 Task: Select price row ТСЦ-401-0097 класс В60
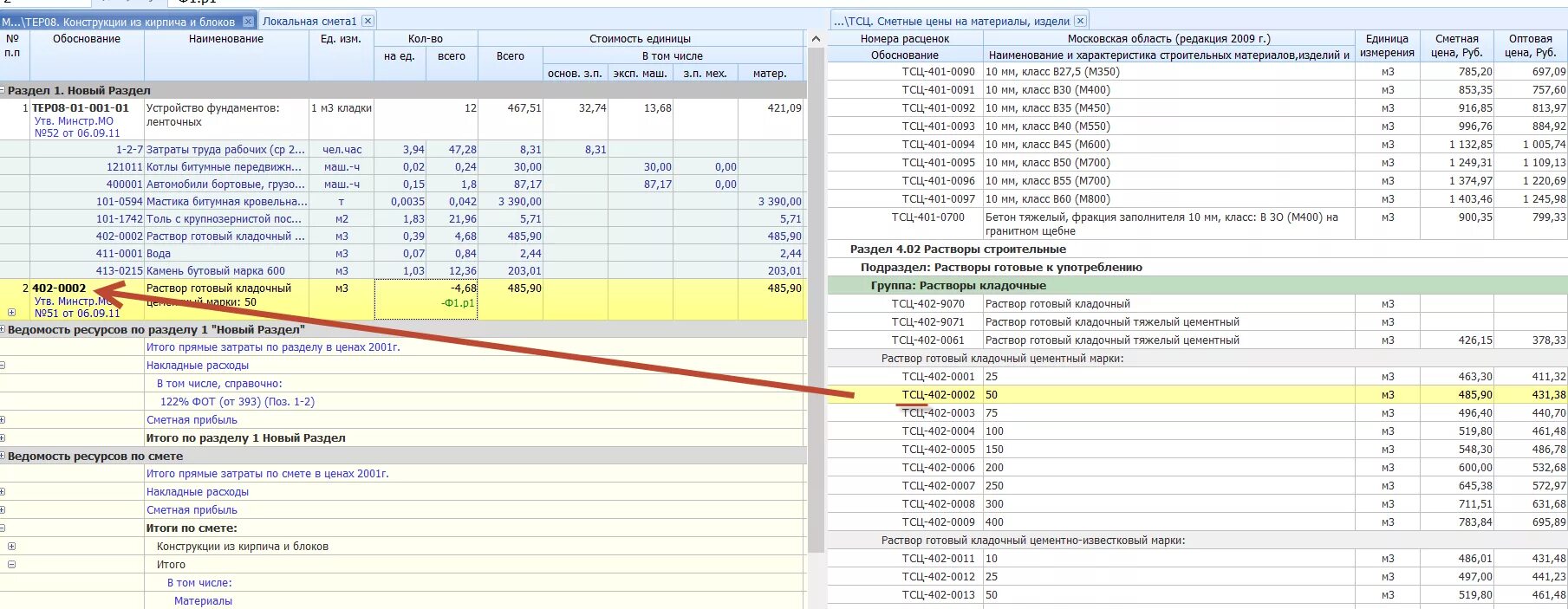pyautogui.click(x=1198, y=199)
